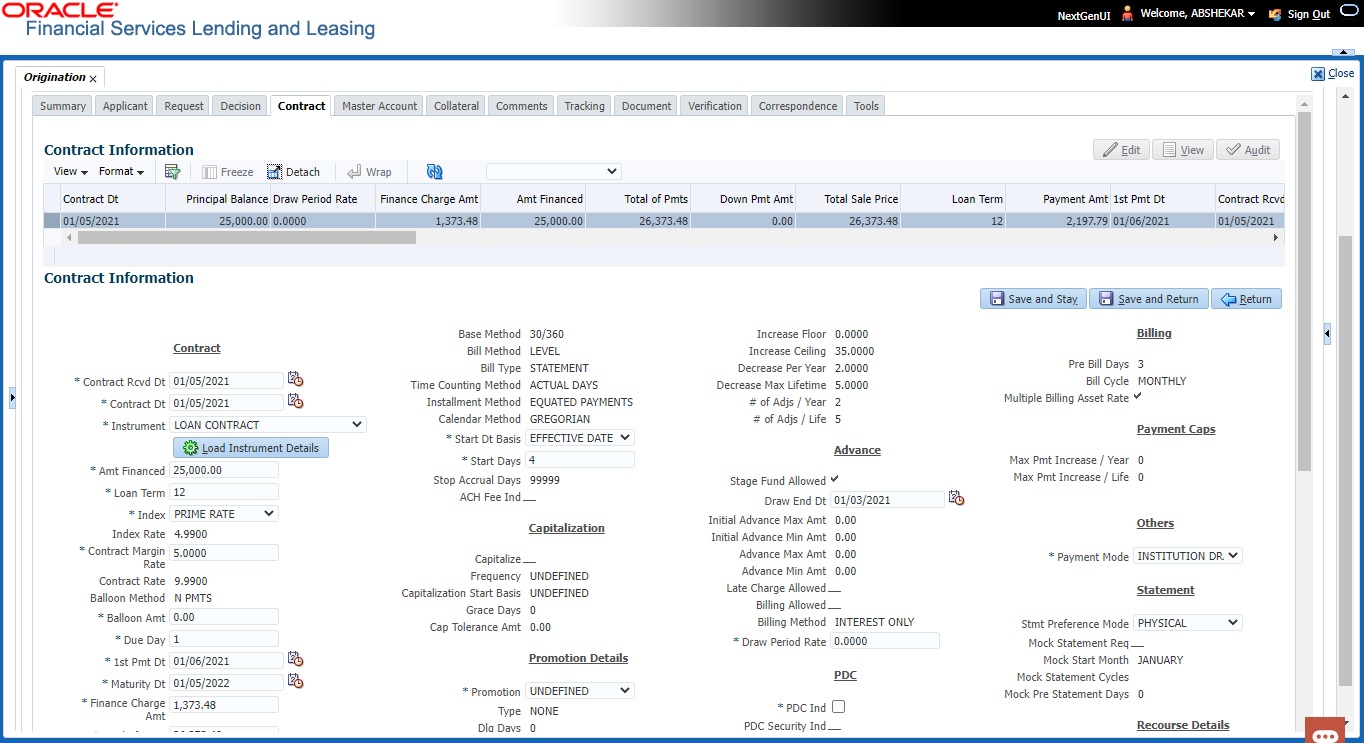Image resolution: width=1364 pixels, height=743 pixels.
Task: Click the Draw Period Rate input field
Action: 885,641
